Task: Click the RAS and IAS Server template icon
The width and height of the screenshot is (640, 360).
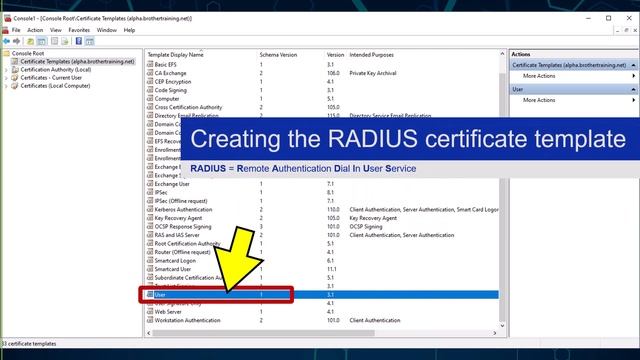Action: click(150, 235)
